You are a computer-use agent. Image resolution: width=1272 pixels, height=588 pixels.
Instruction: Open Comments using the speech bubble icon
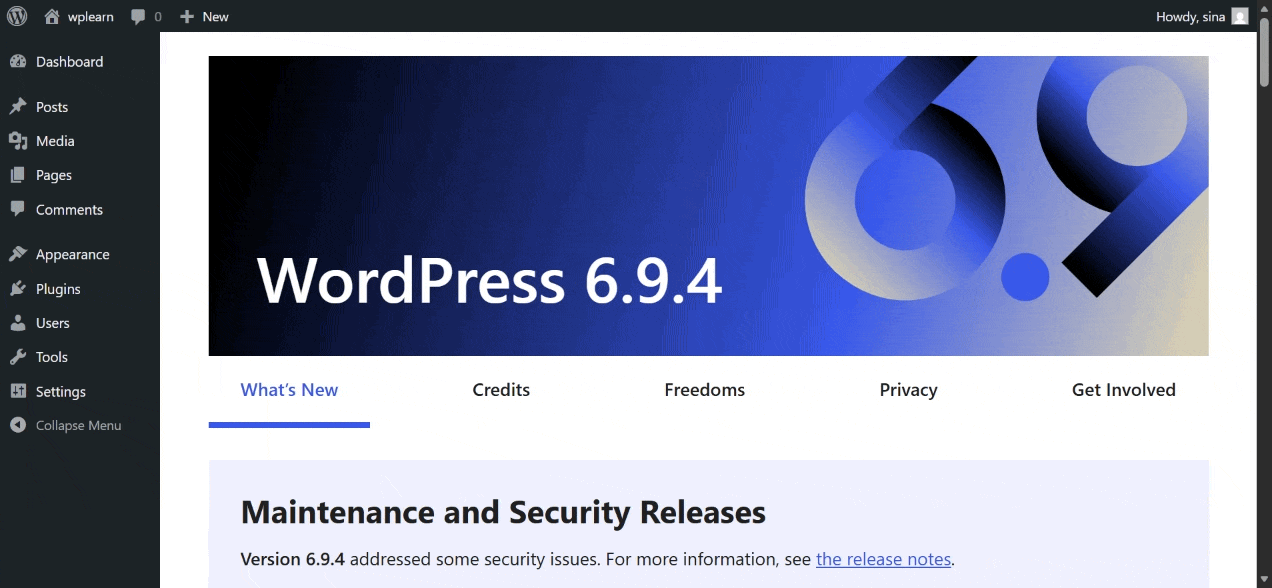(x=17, y=209)
